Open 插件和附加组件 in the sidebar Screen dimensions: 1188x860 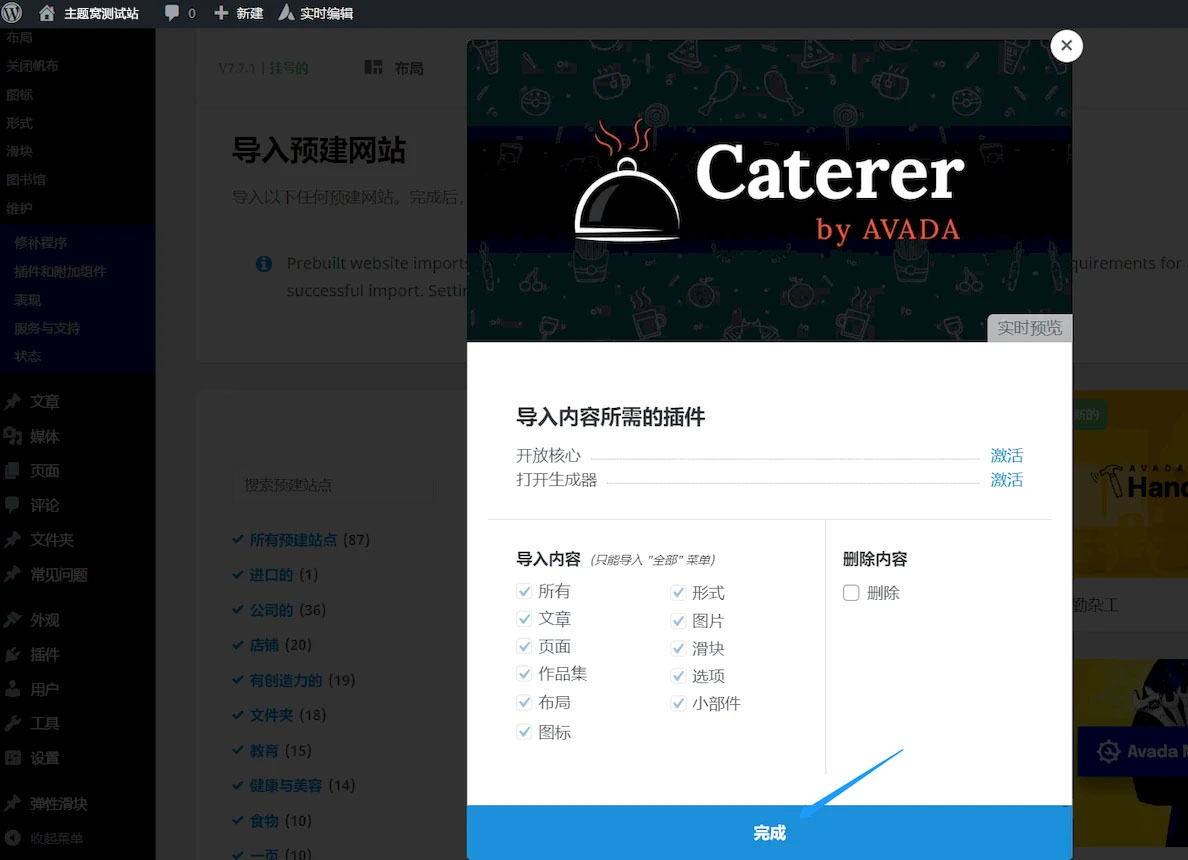[x=60, y=271]
